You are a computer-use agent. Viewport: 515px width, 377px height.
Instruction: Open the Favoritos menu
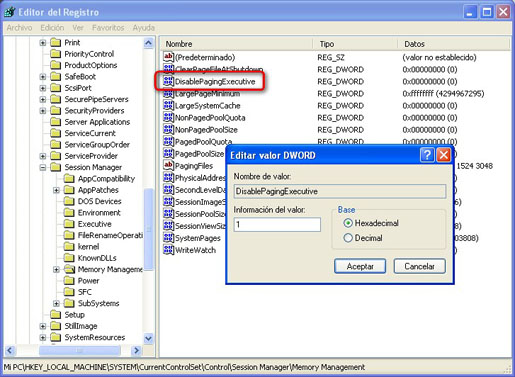(108, 28)
